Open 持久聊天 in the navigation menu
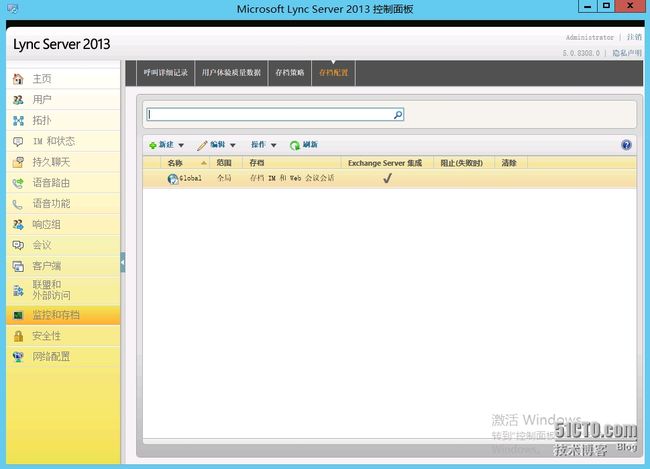 51,162
